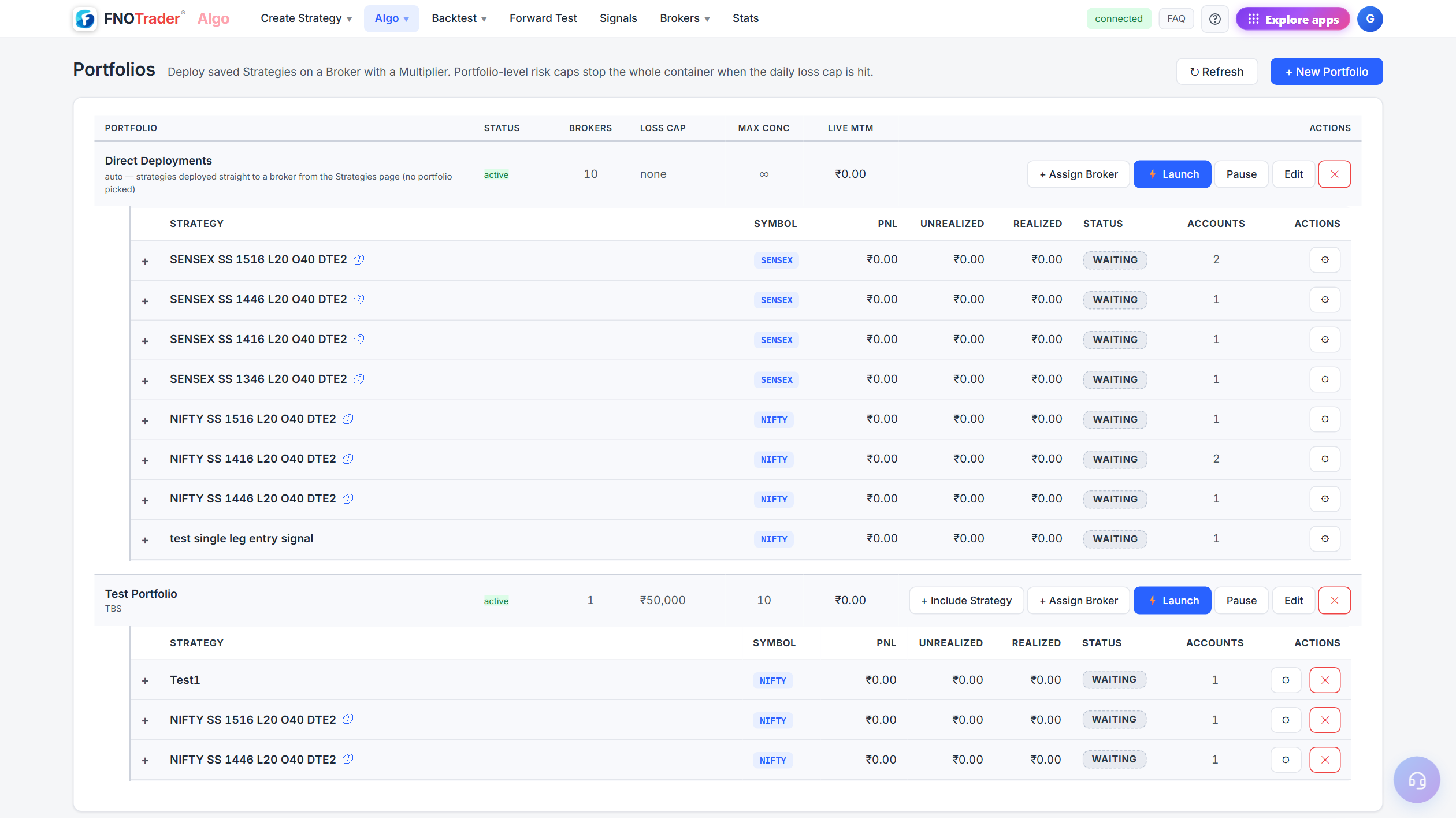This screenshot has width=1456, height=819.
Task: Select the Test Portfolio name
Action: (141, 594)
